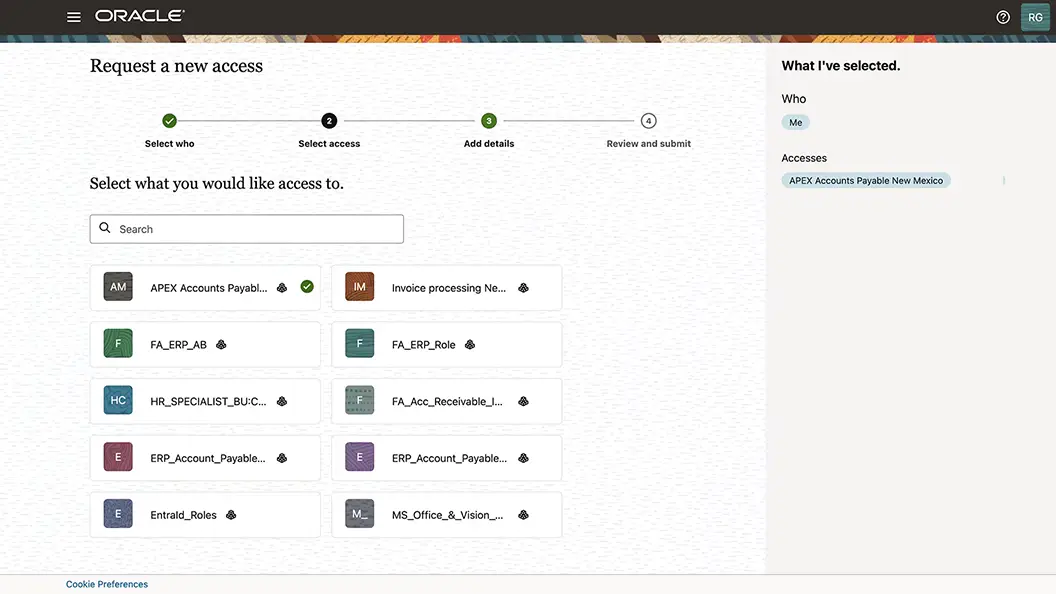1056x594 pixels.
Task: Click the Me chip under Who
Action: pyautogui.click(x=795, y=123)
